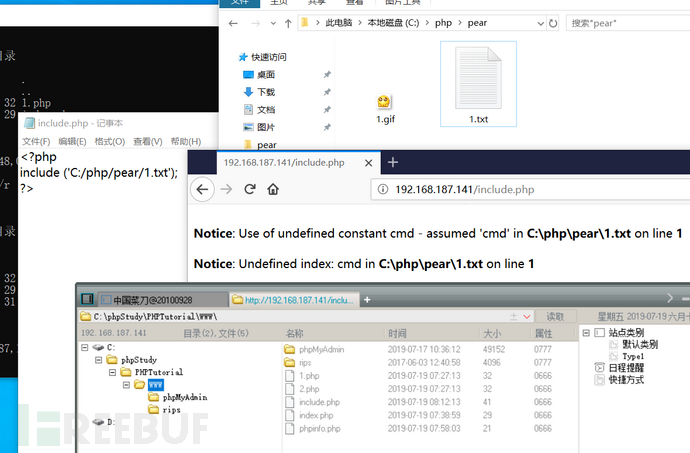Image resolution: width=690 pixels, height=453 pixels.
Task: Click the pin icon beside 下载
Action: click(327, 92)
